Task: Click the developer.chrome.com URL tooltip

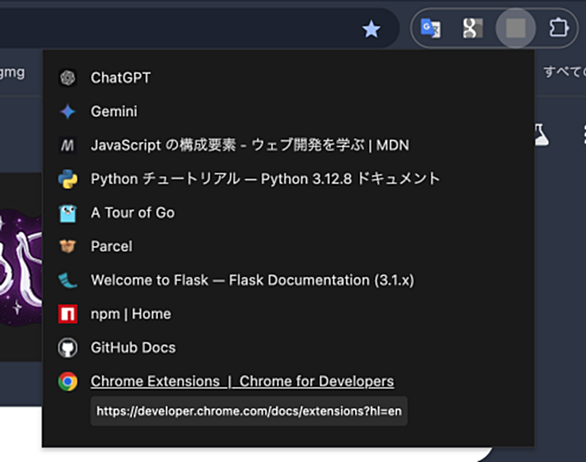Action: coord(249,411)
